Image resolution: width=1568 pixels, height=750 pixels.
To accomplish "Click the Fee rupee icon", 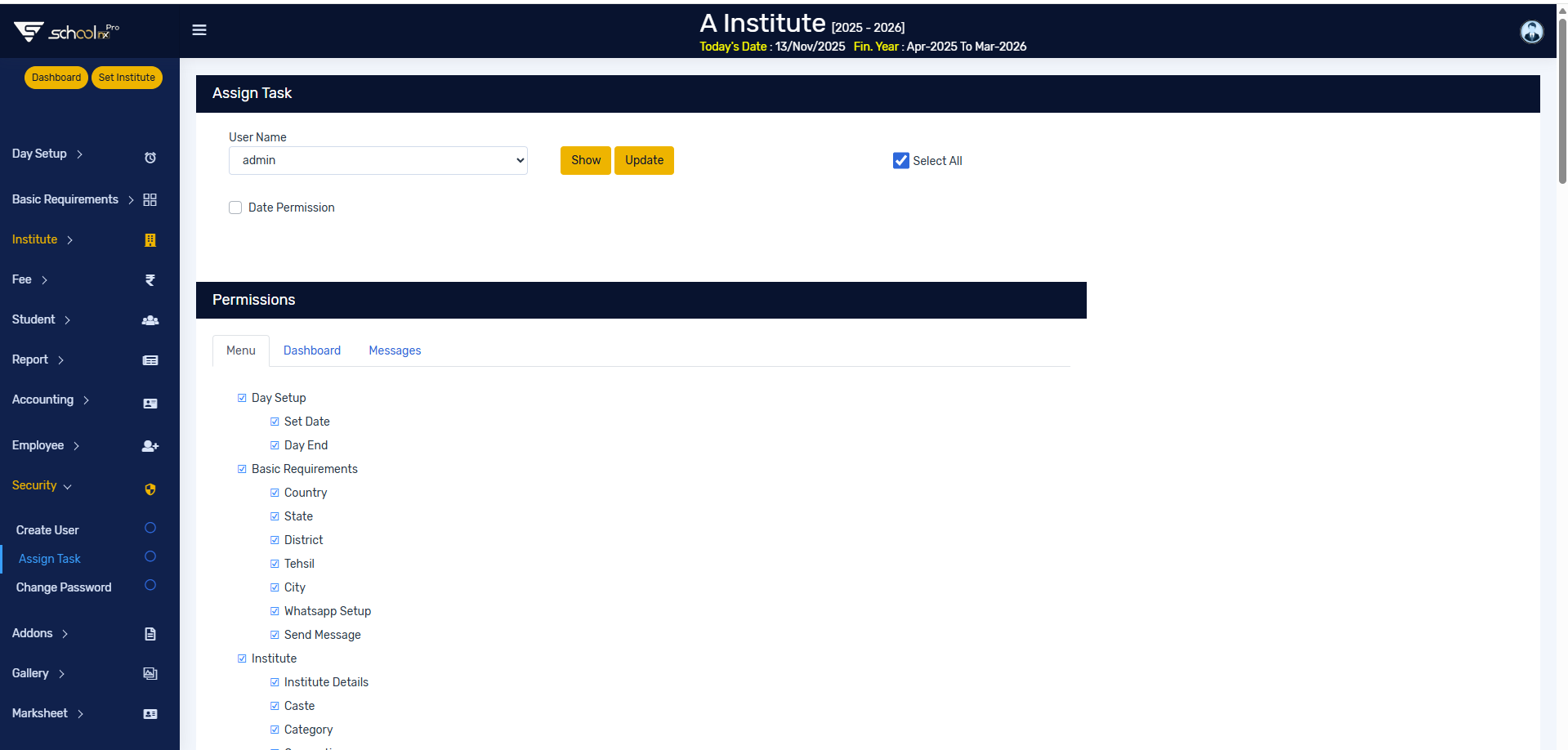I will click(x=150, y=280).
